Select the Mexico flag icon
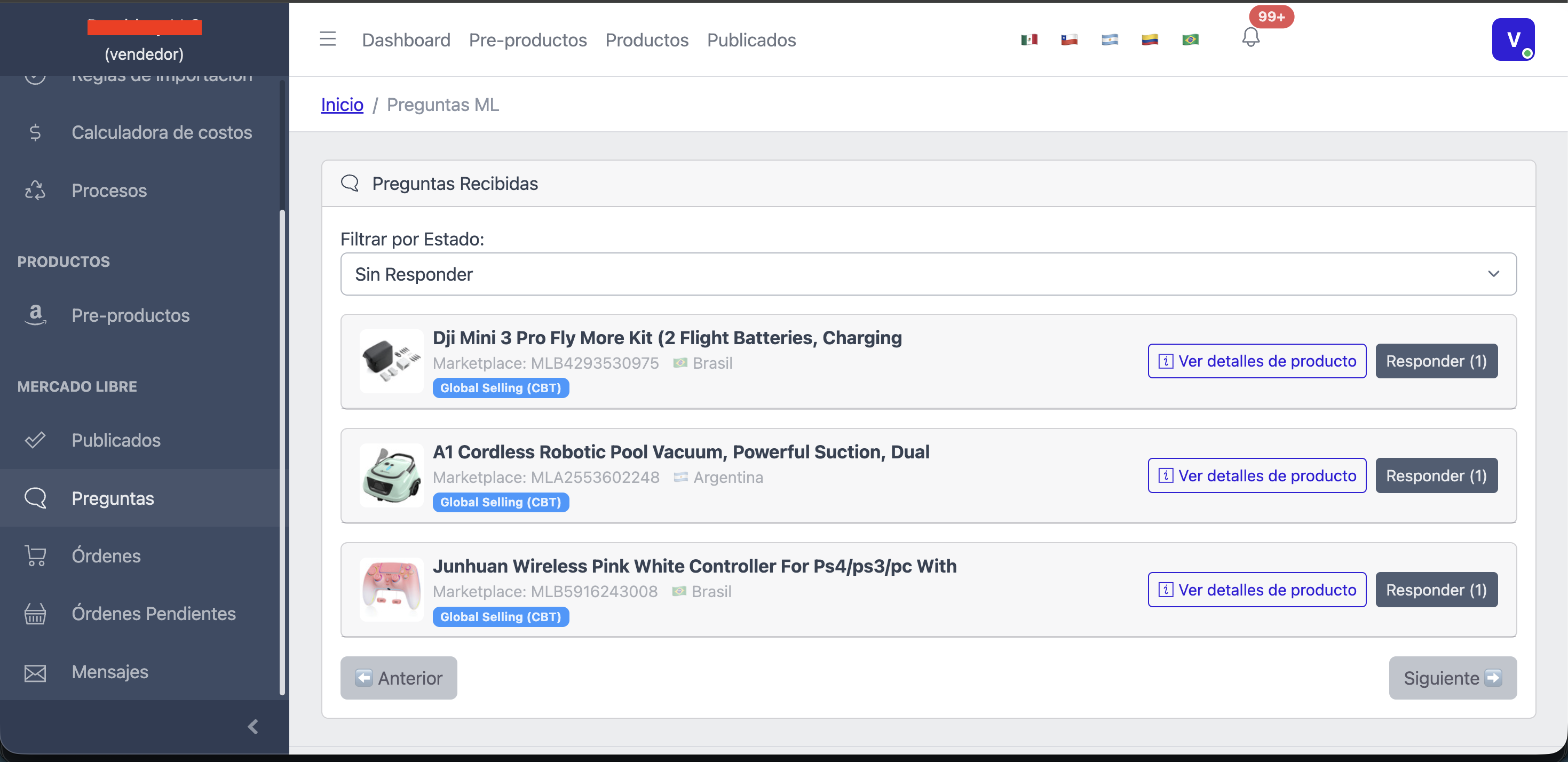Screen dimensions: 1568x762 tap(1028, 40)
